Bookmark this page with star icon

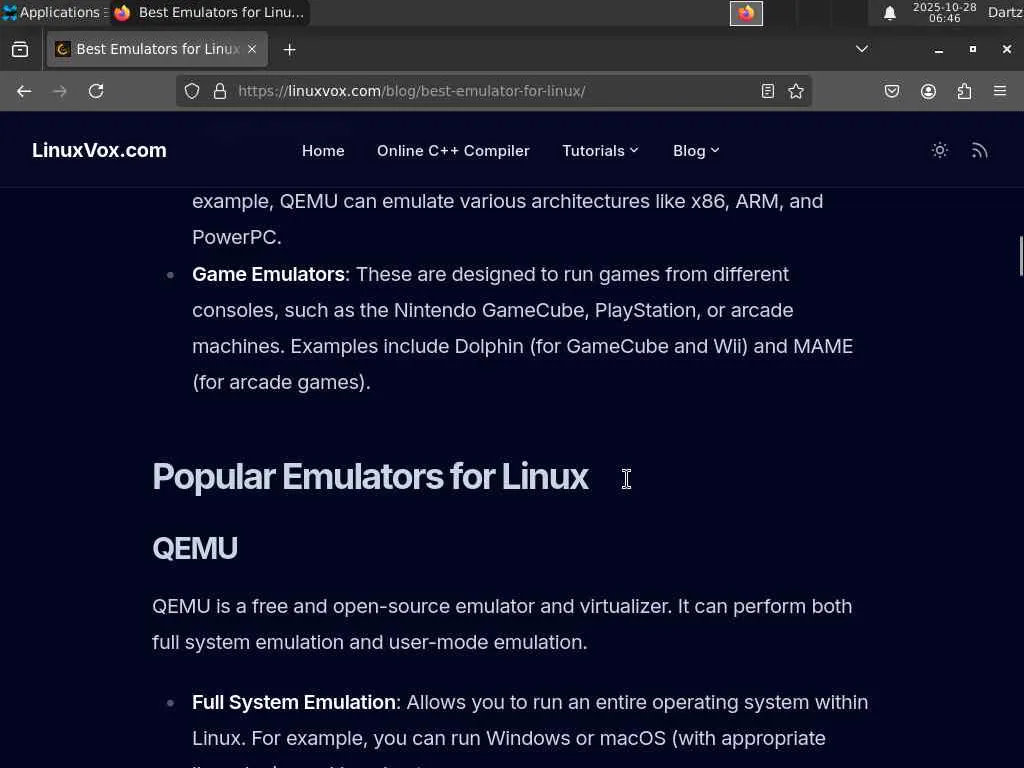point(796,91)
